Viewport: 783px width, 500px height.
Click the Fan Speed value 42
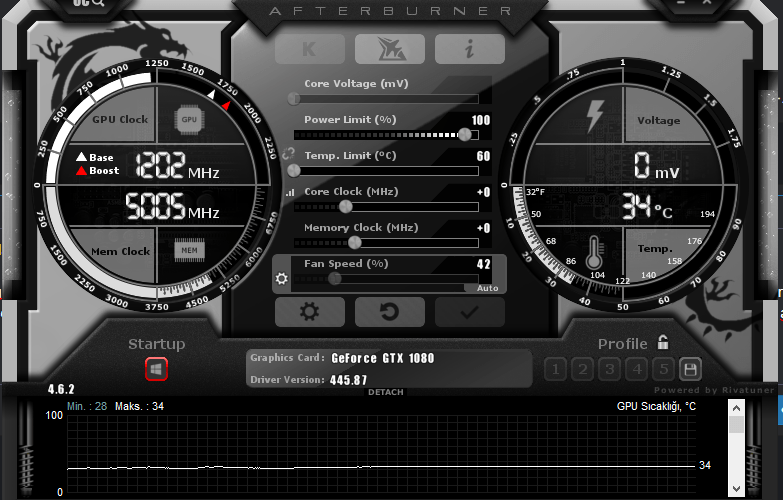click(483, 264)
